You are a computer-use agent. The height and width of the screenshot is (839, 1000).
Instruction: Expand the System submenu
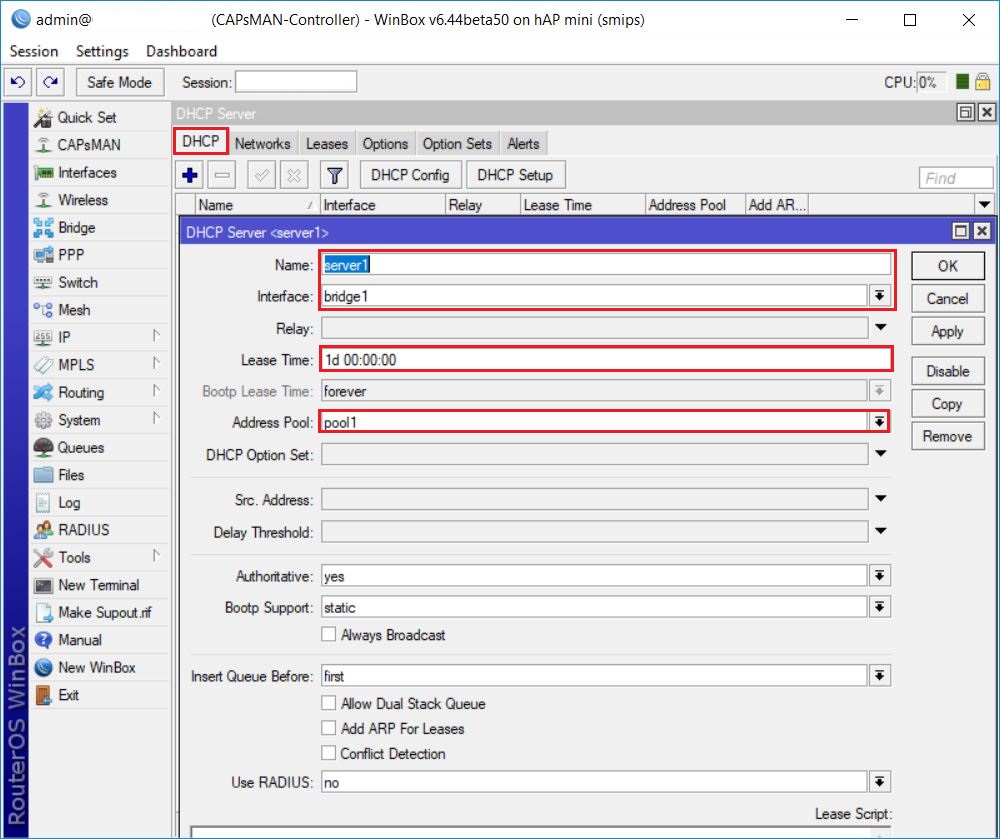(x=156, y=418)
